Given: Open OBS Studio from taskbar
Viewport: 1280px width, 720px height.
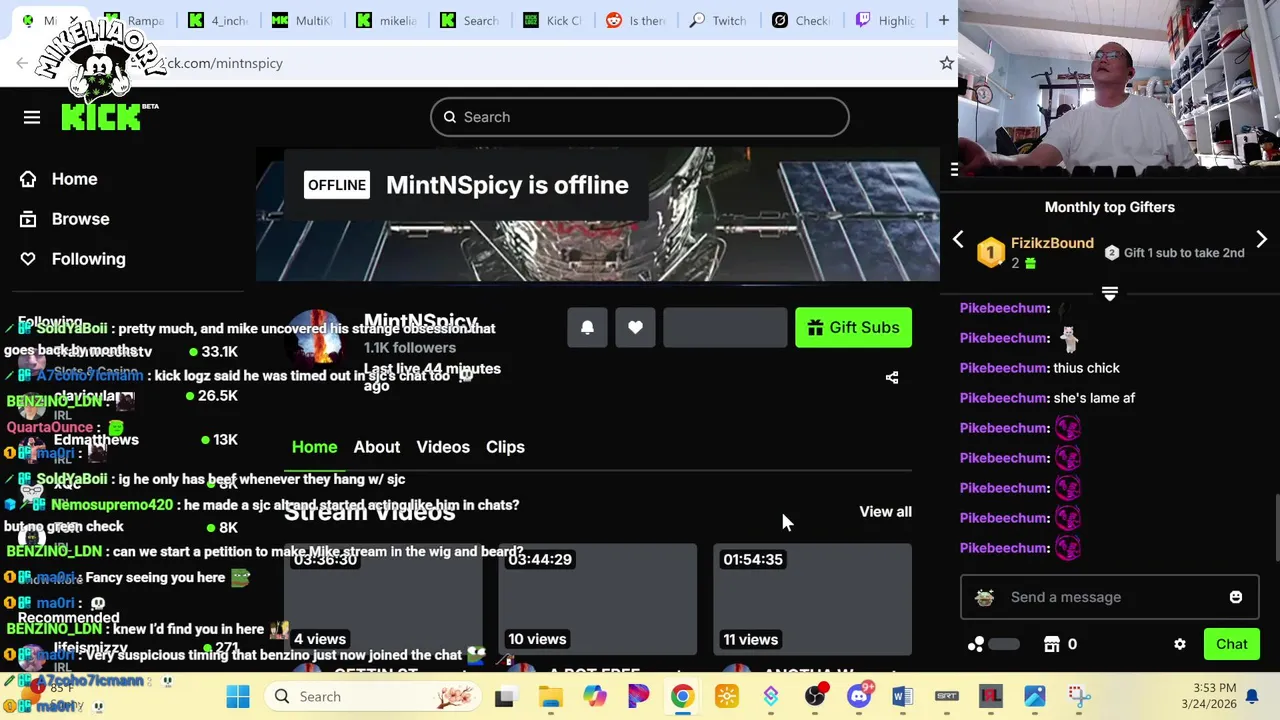Looking at the screenshot, I should 815,696.
